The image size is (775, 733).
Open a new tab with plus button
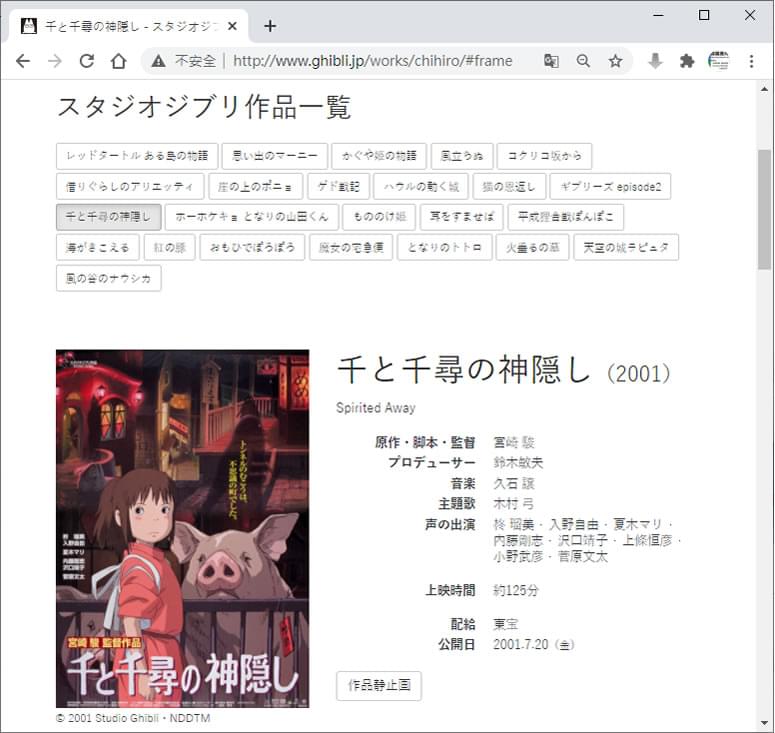coord(270,26)
